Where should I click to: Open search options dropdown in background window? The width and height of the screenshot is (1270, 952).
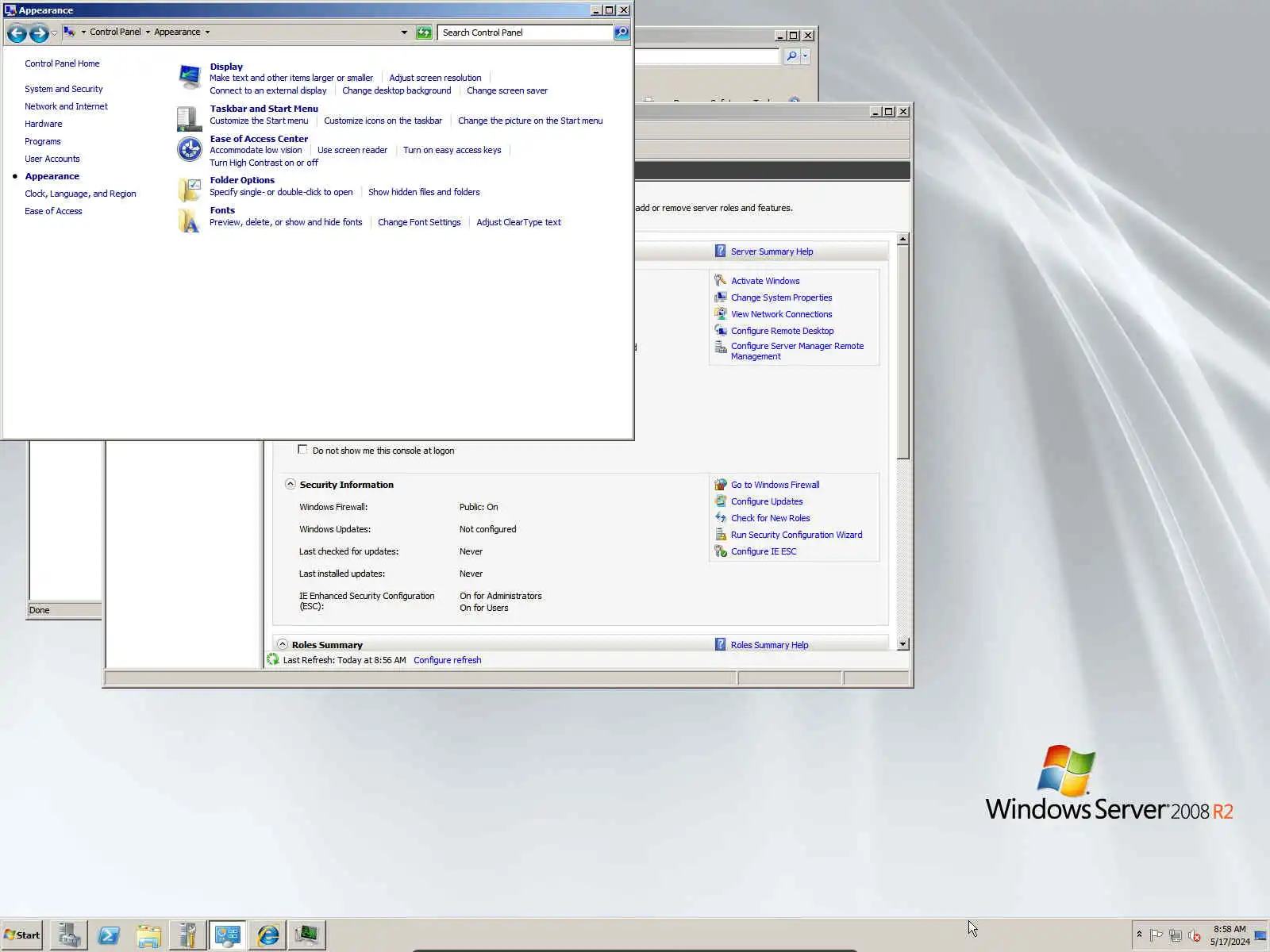click(805, 56)
